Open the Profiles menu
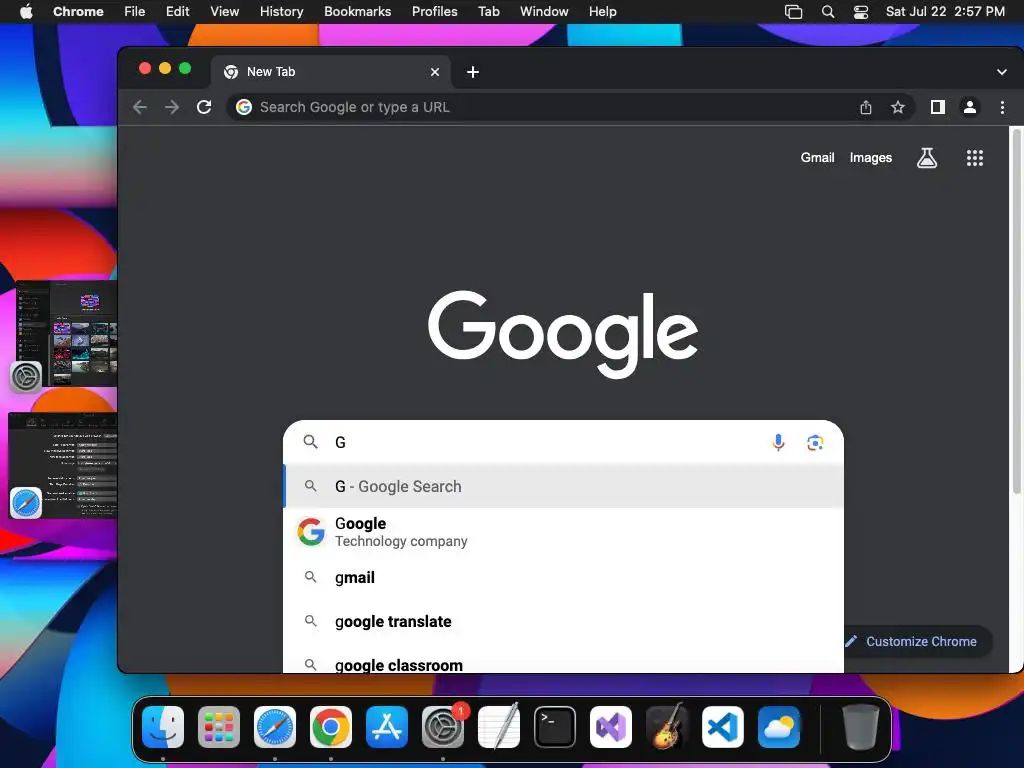The width and height of the screenshot is (1024, 768). (x=434, y=12)
